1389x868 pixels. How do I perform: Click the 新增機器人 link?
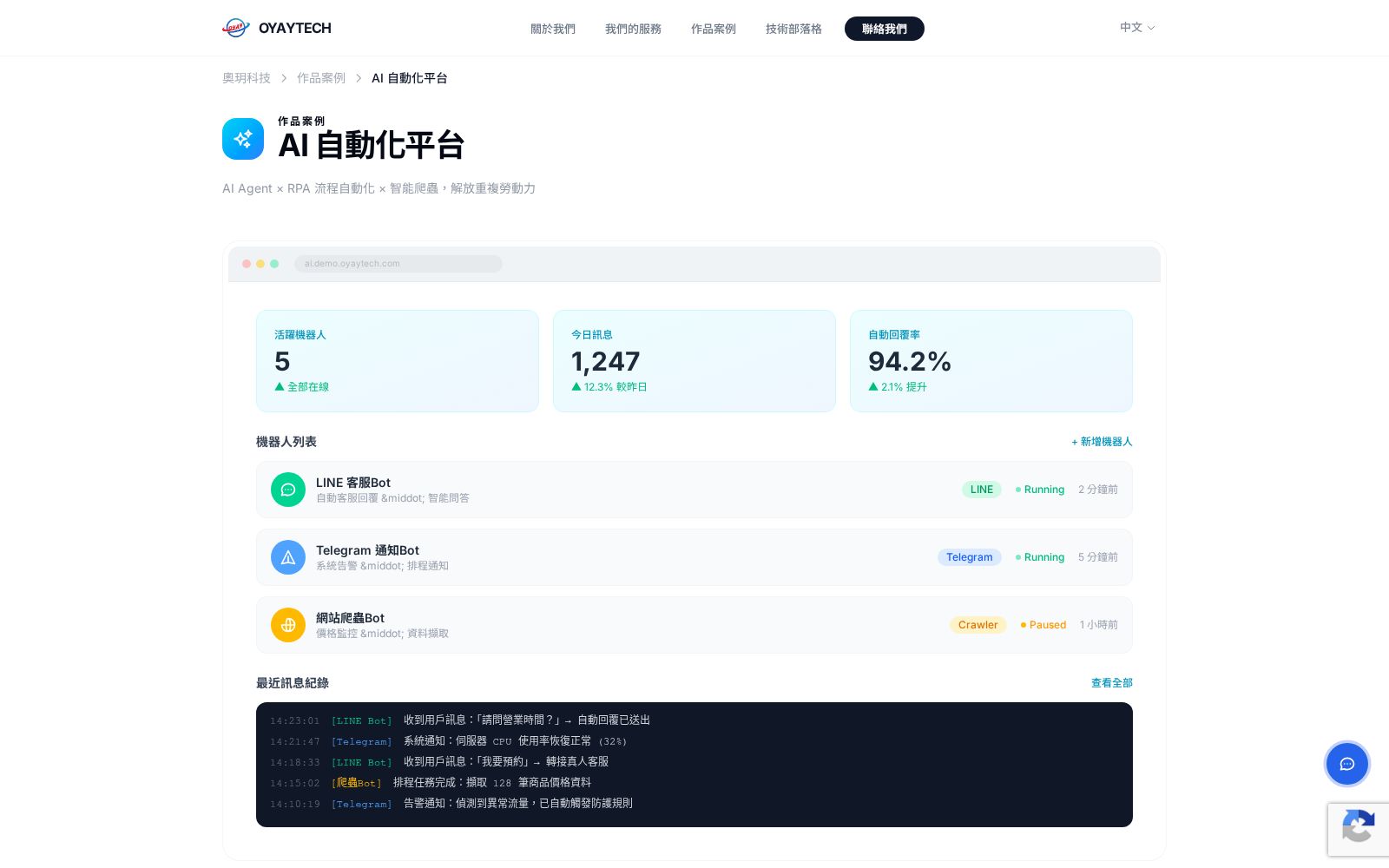click(x=1102, y=442)
